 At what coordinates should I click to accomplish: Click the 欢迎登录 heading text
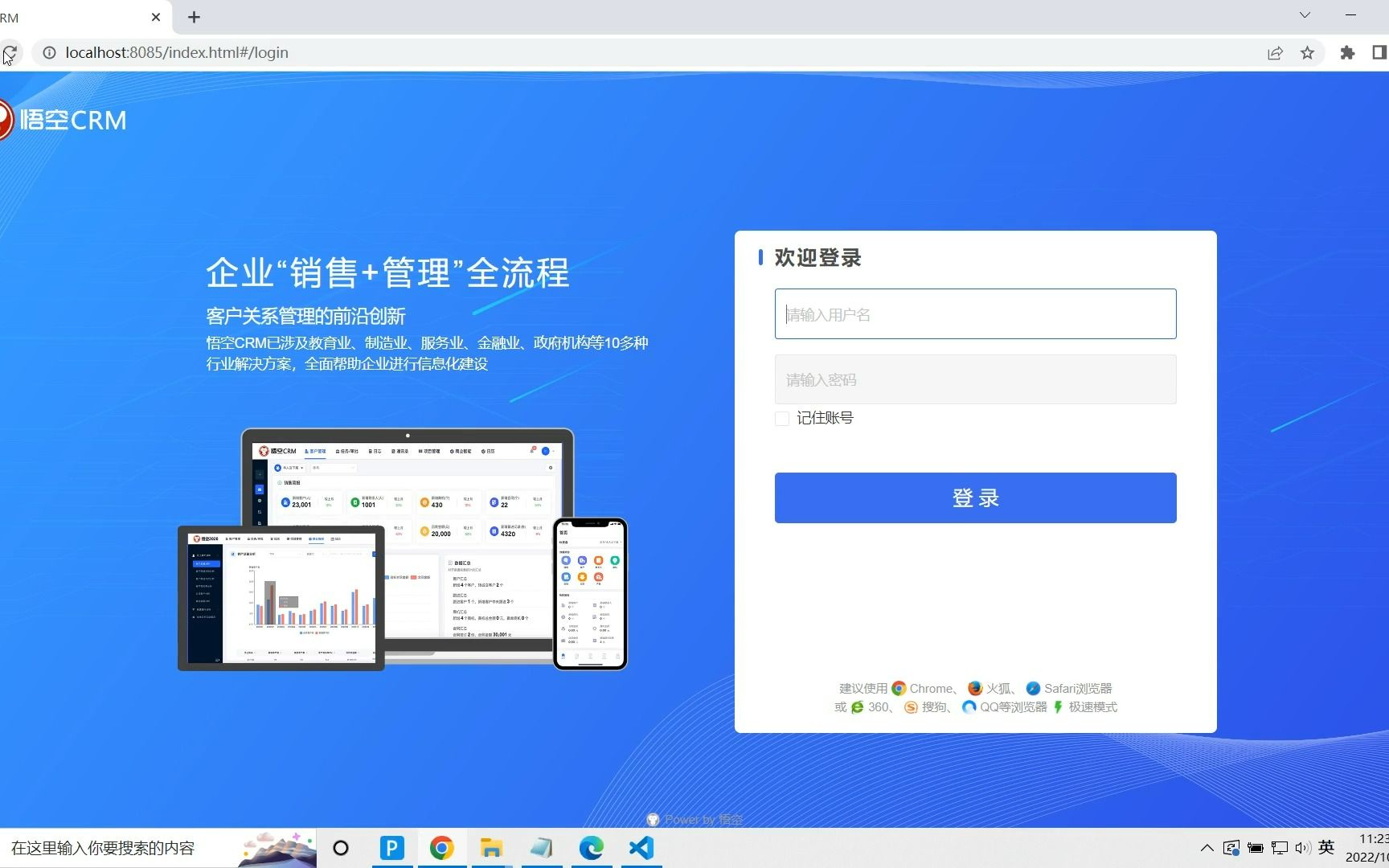coord(817,257)
